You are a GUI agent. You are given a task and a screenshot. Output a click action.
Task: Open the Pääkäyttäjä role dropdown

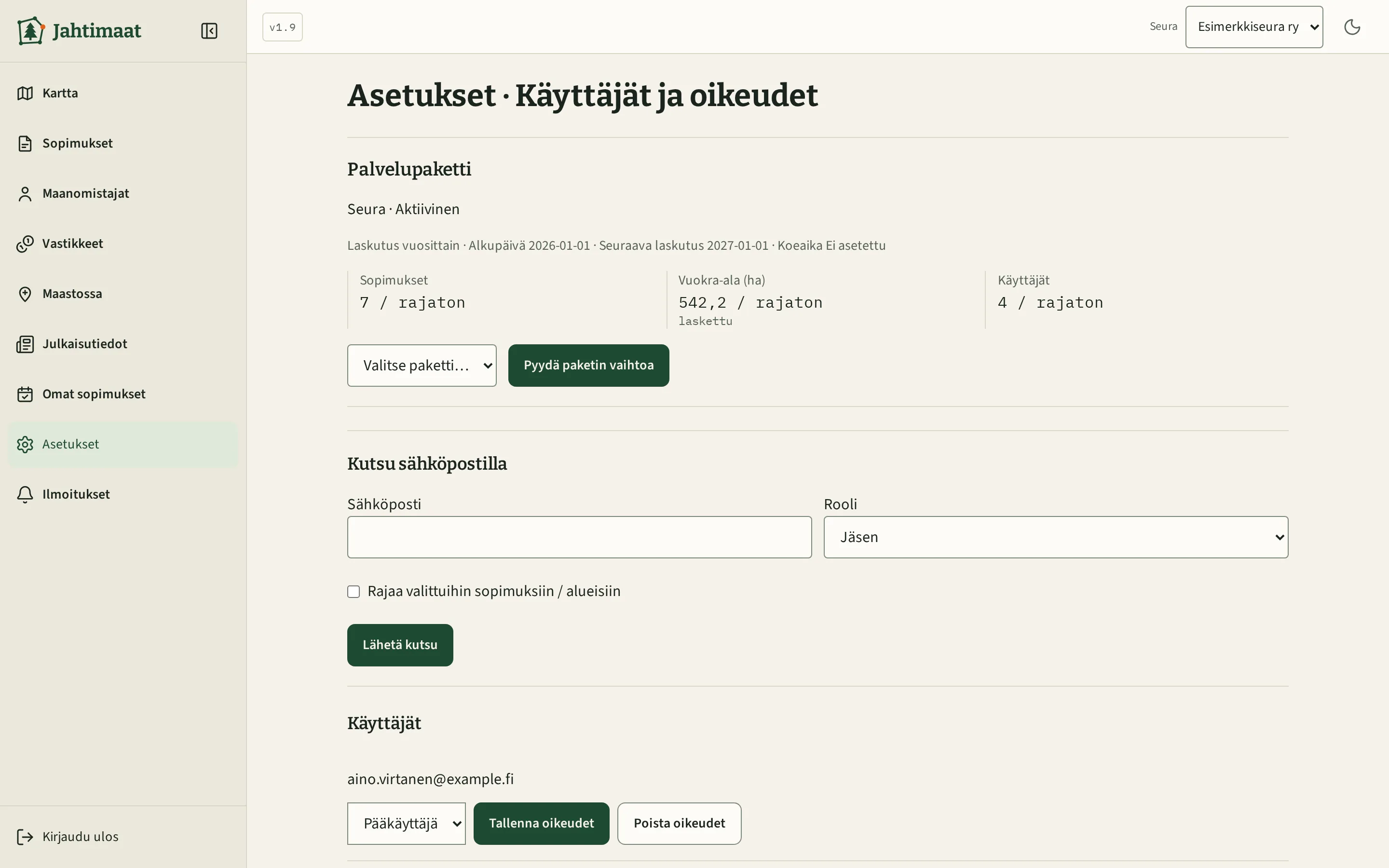coord(407,823)
